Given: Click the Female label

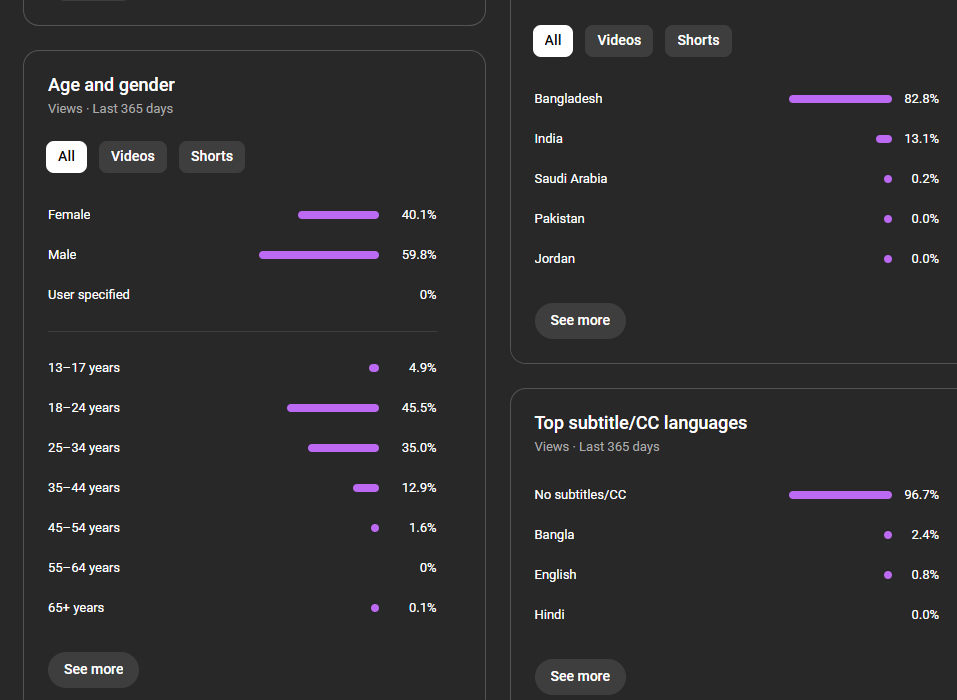Looking at the screenshot, I should pos(69,215).
